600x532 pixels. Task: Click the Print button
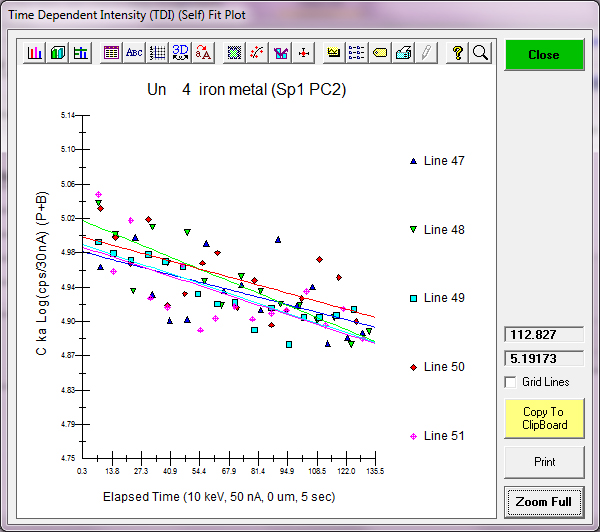(x=543, y=462)
